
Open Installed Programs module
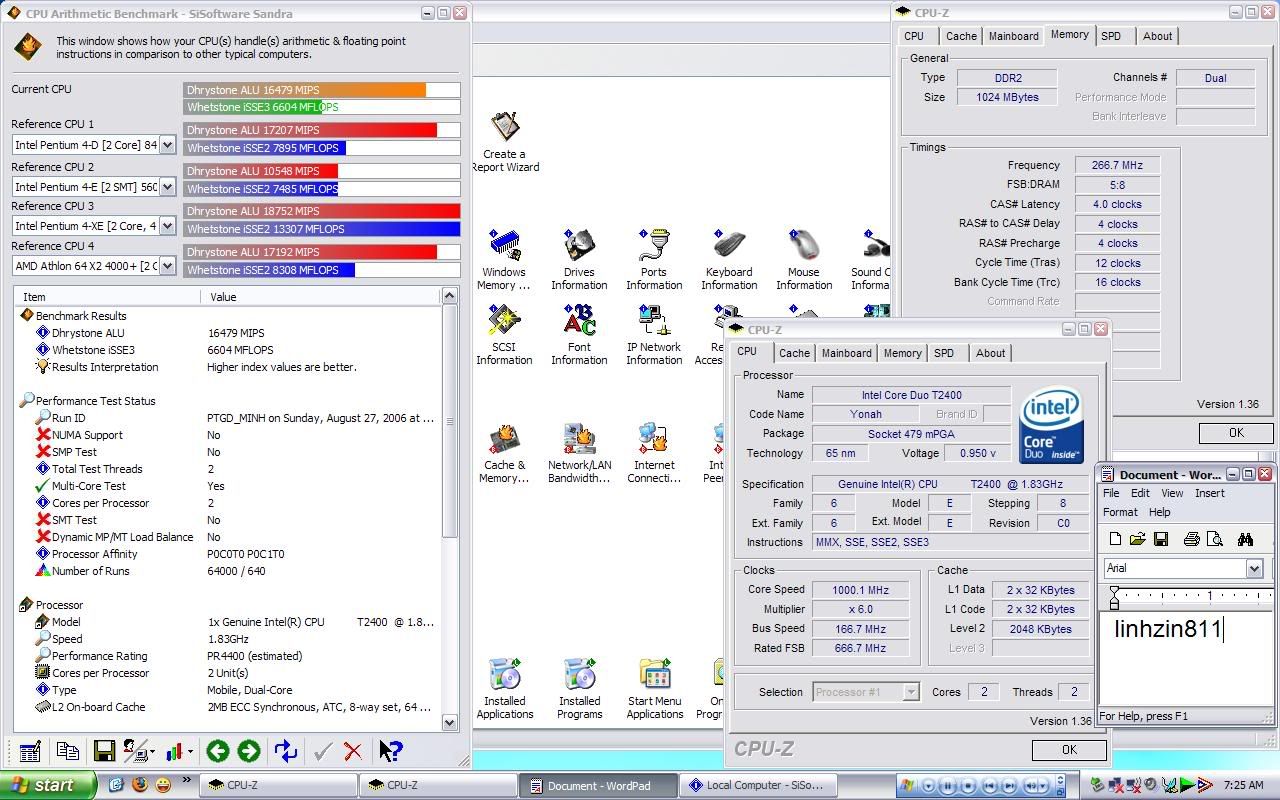[580, 688]
